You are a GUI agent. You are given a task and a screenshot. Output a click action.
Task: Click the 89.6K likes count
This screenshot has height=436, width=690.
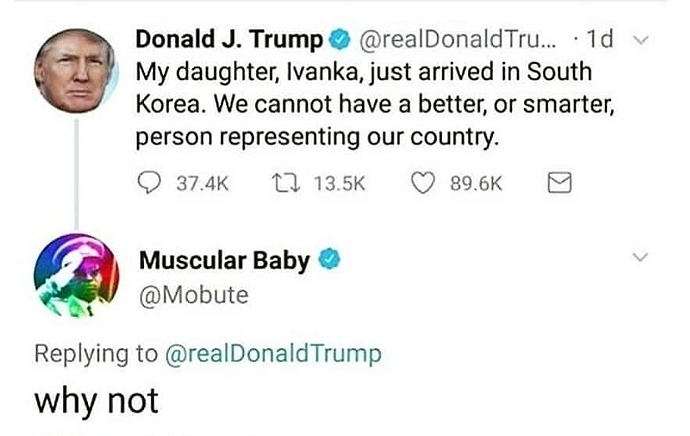476,183
